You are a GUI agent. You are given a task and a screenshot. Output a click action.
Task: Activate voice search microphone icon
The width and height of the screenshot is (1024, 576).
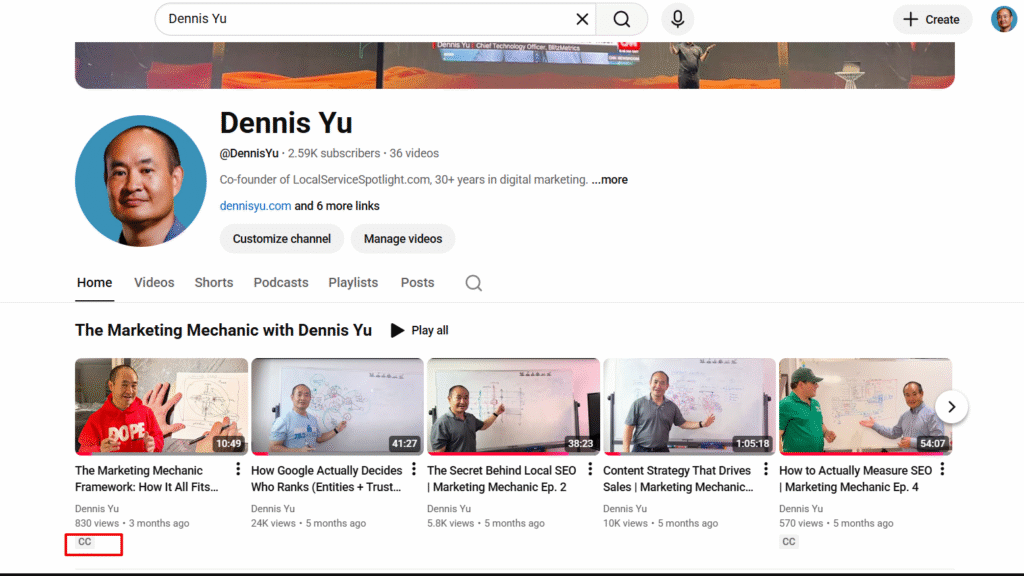[x=677, y=19]
